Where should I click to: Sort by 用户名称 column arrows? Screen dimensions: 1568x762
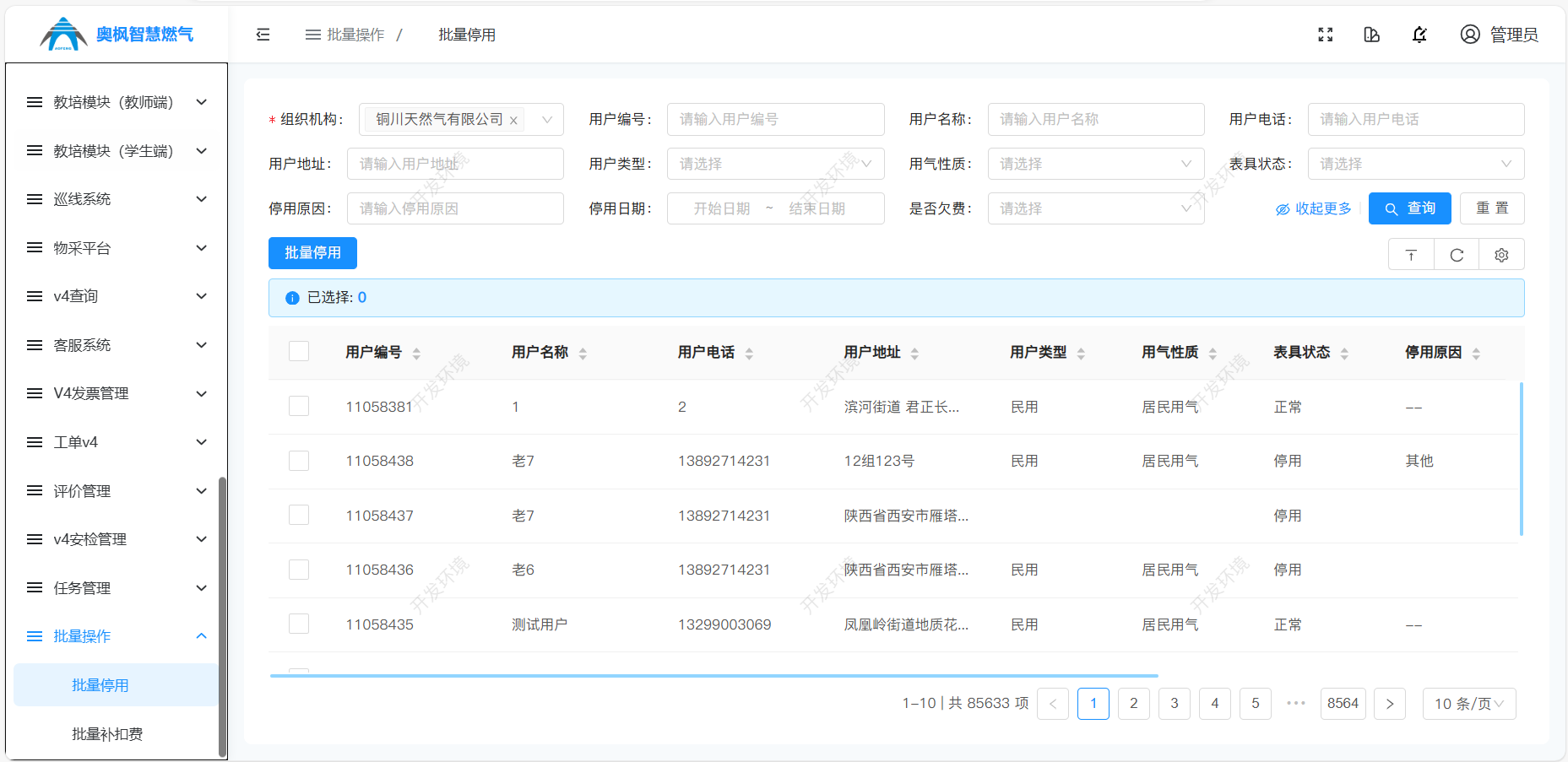[583, 354]
